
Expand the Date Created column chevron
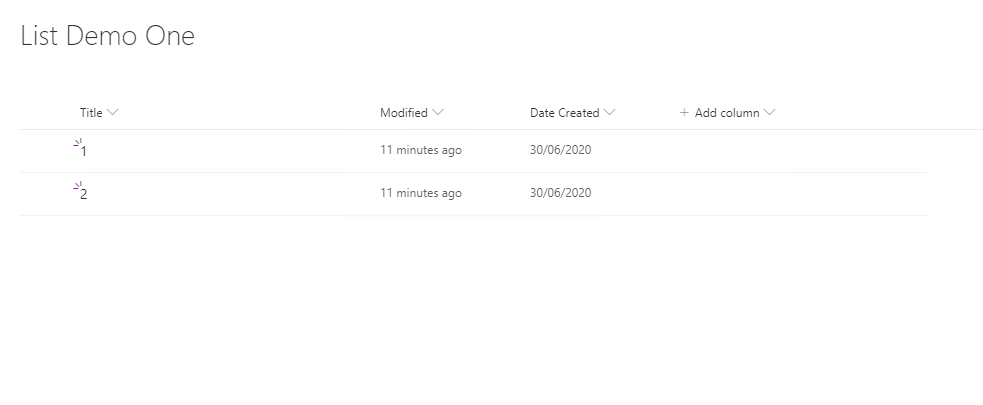tap(609, 113)
